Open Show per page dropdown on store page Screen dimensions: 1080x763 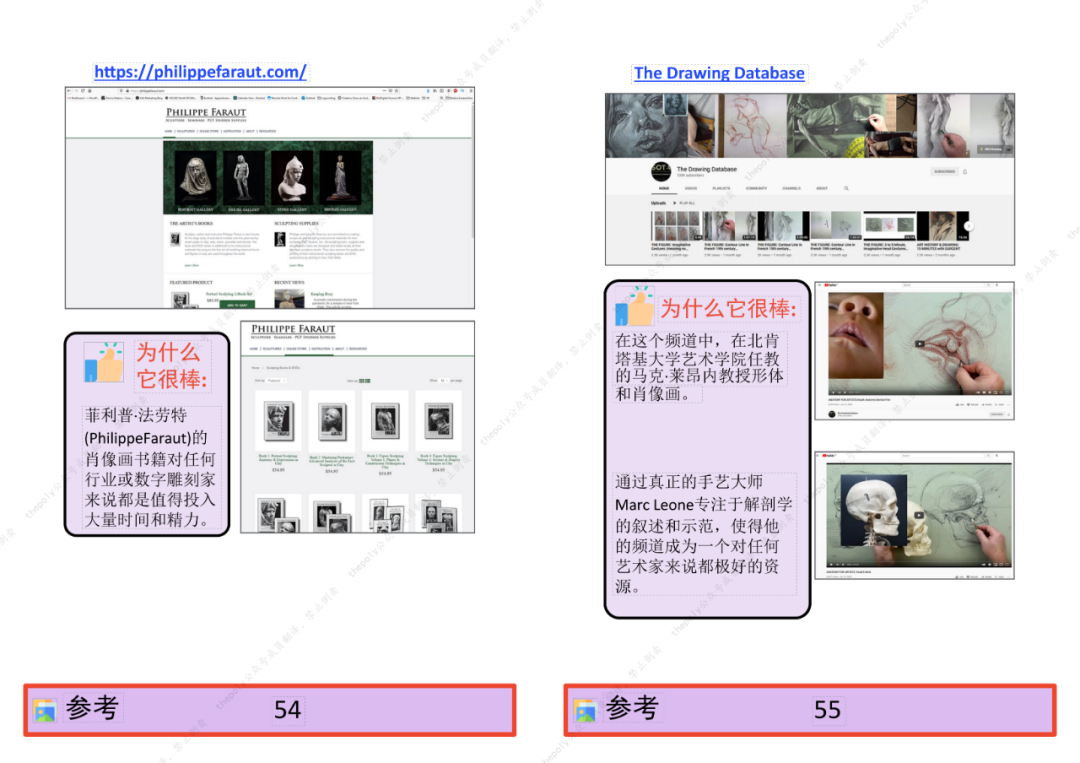(443, 380)
